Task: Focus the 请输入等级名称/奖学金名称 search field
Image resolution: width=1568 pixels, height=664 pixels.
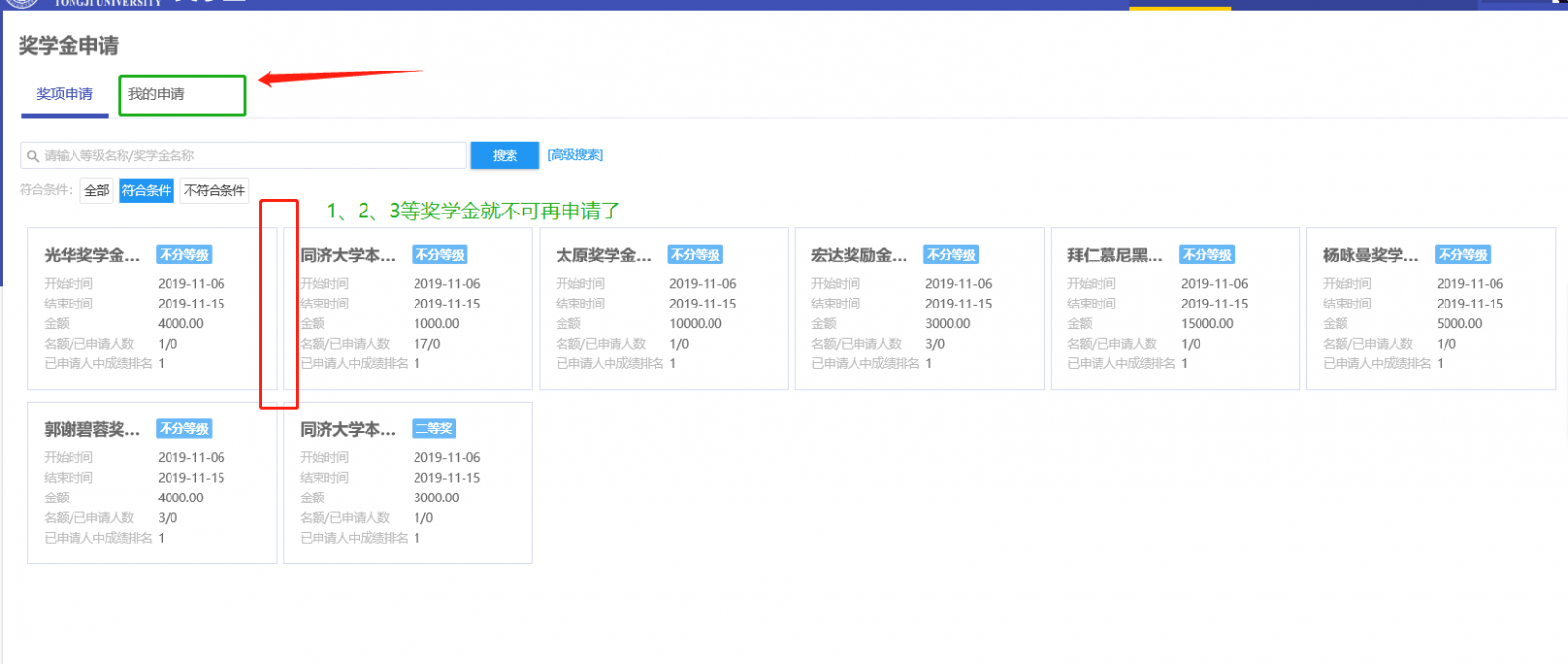Action: 243,156
